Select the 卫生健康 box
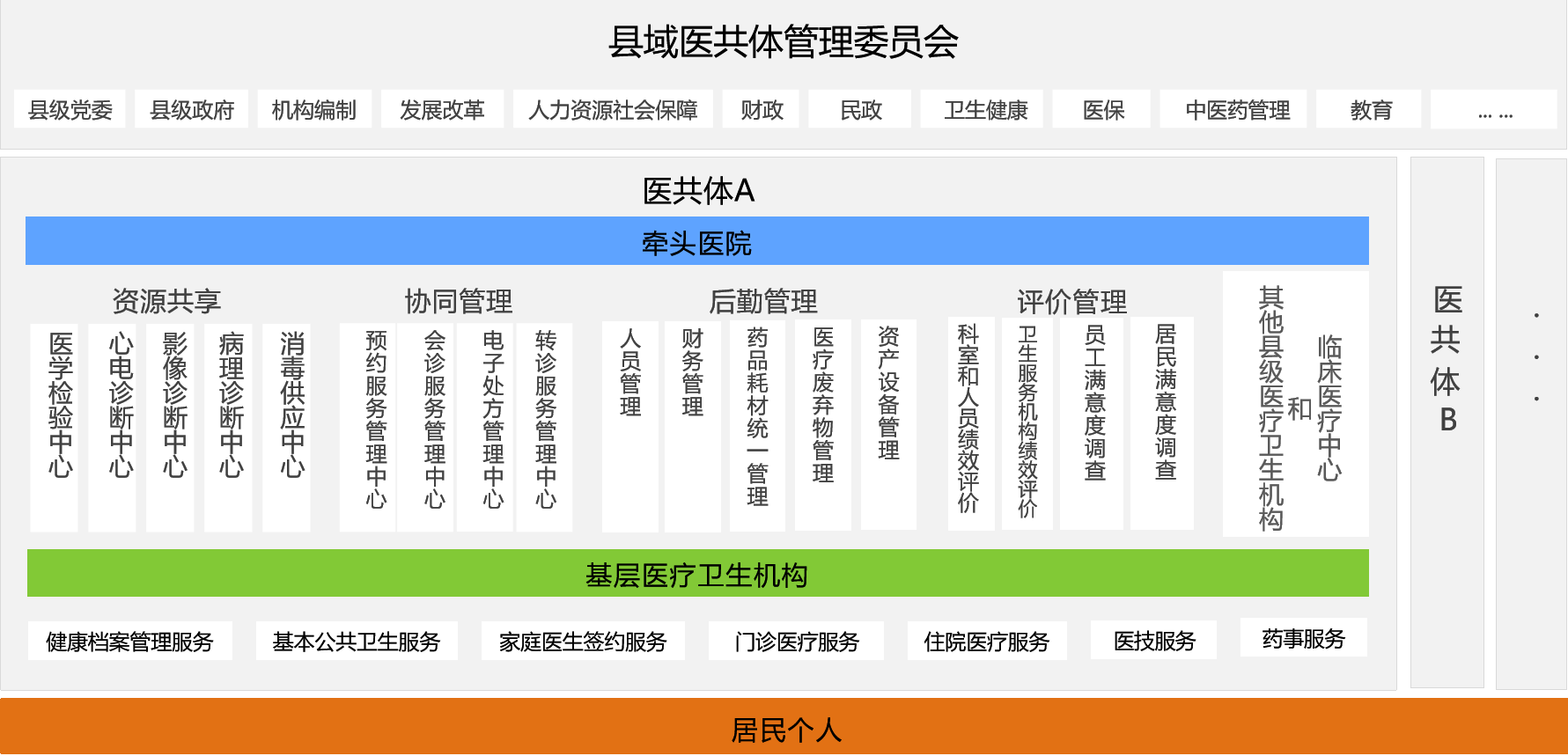Viewport: 1568px width, 756px height. click(985, 110)
